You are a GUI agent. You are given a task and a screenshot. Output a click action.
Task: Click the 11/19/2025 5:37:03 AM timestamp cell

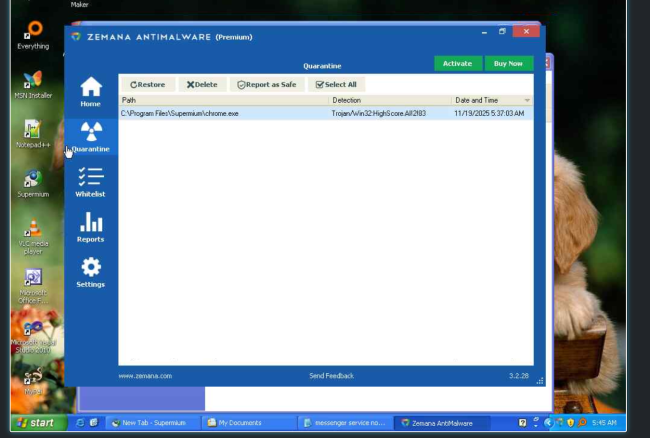coord(489,113)
